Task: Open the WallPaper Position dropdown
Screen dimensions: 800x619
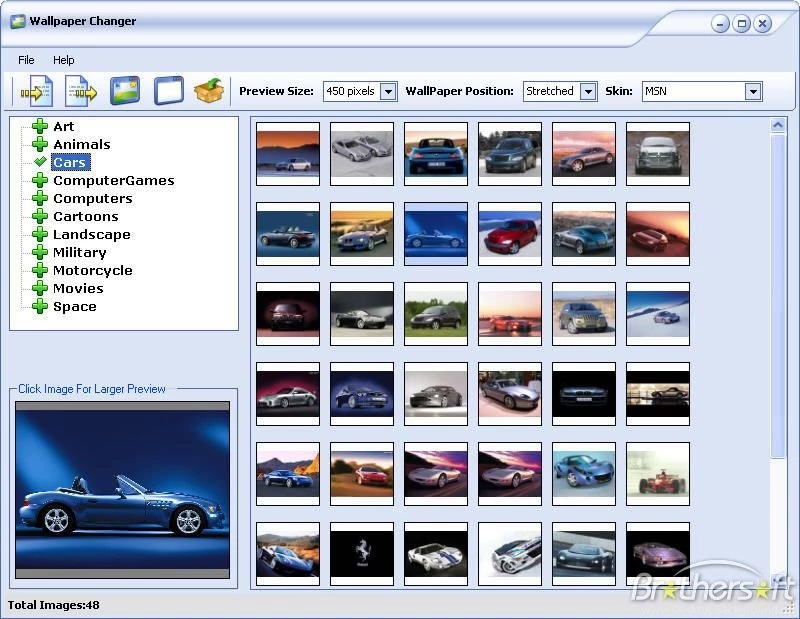Action: coord(590,90)
